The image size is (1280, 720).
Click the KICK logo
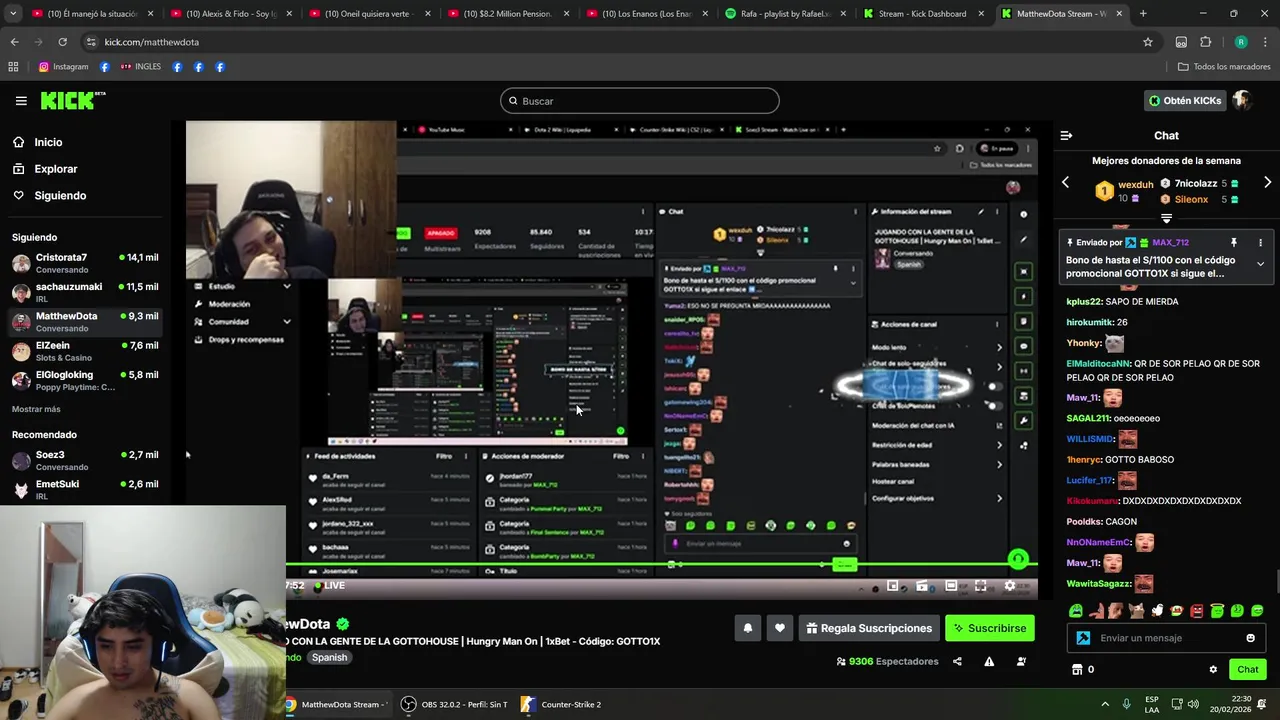point(72,100)
